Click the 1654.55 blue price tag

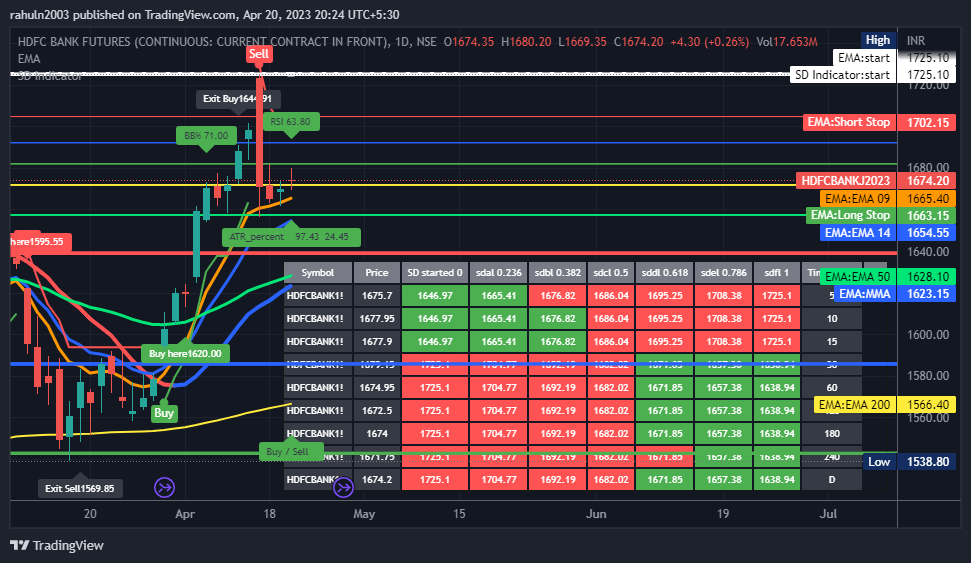point(927,232)
